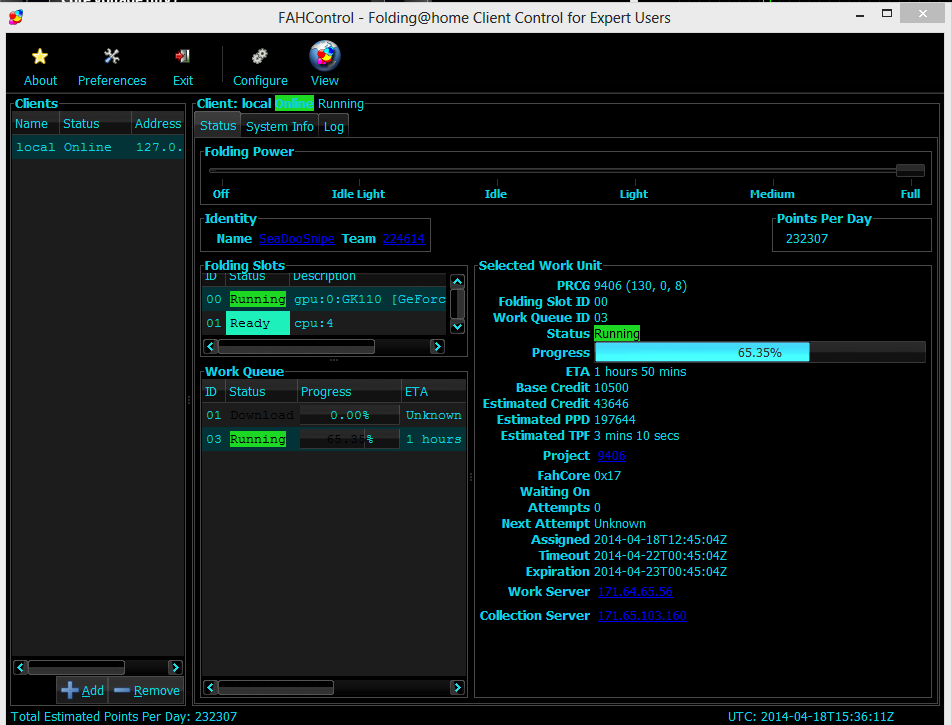Click Estimated PPD value 197644
This screenshot has width=952, height=725.
(x=614, y=420)
